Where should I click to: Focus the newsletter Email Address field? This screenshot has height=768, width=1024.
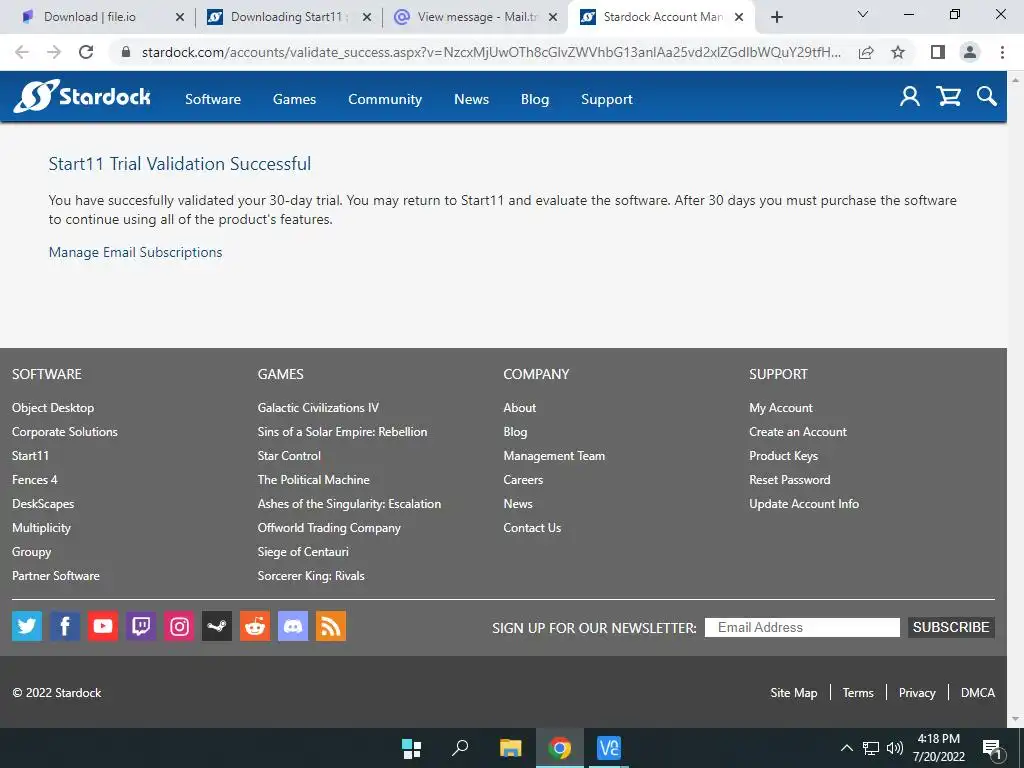pyautogui.click(x=802, y=627)
